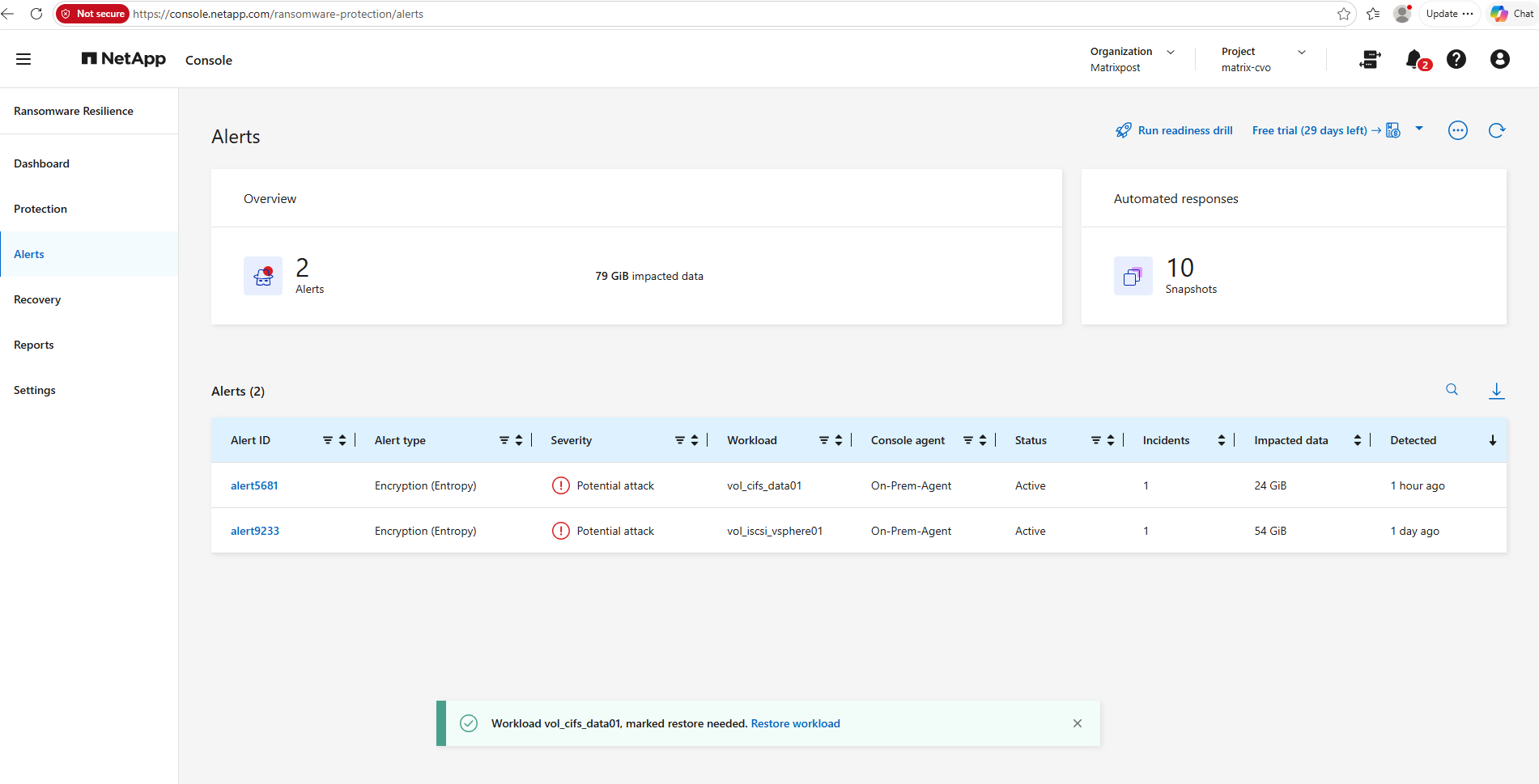Click the search icon above alerts table
This screenshot has height=784, width=1539.
pos(1452,390)
